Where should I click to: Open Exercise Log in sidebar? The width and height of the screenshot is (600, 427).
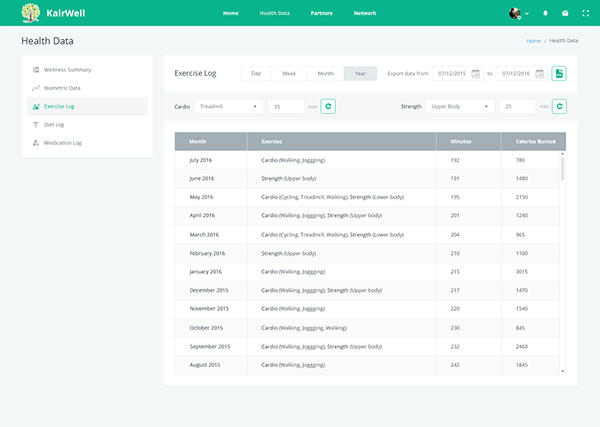(x=87, y=106)
